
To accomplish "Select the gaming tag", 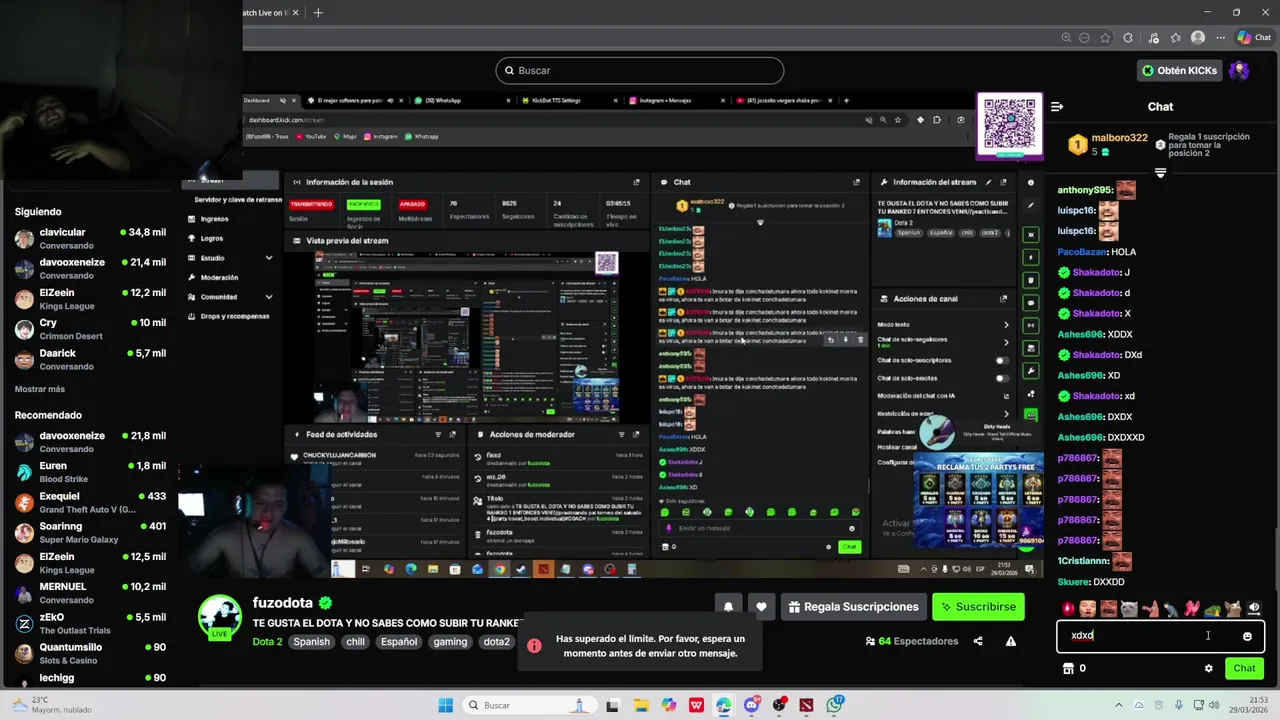I will (450, 642).
